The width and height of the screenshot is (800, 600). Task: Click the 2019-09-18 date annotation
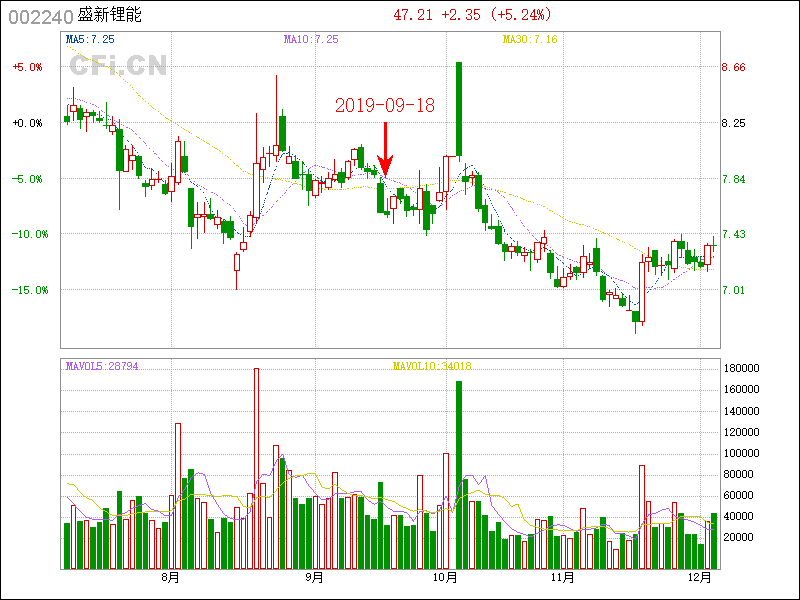coord(384,105)
